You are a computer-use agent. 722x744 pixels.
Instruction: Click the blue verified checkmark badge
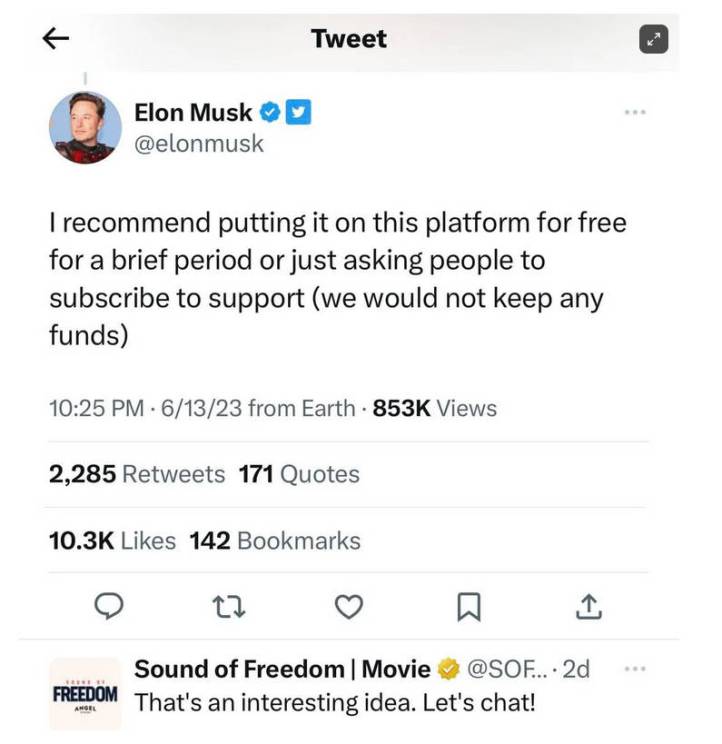271,113
